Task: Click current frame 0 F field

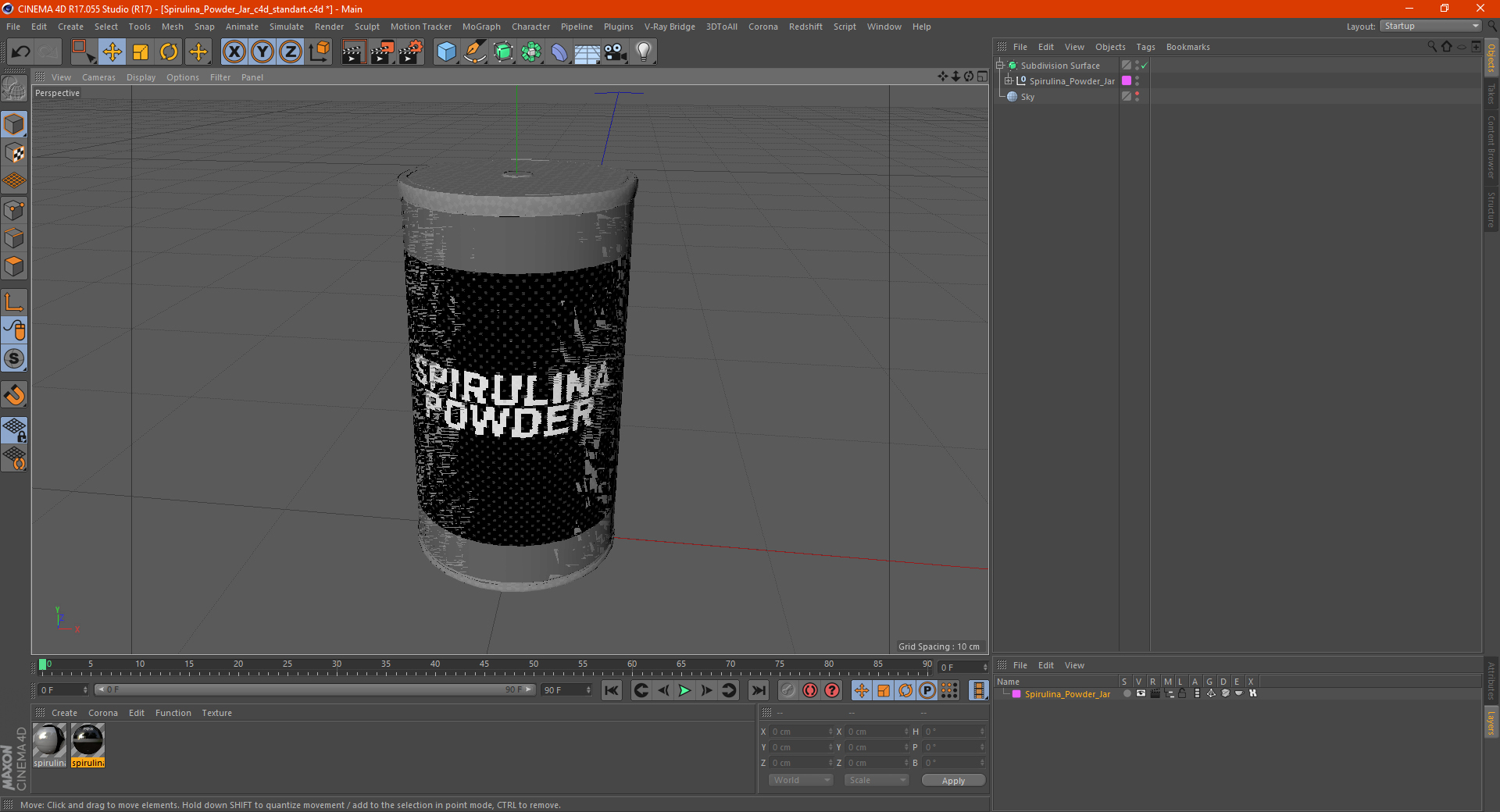Action: point(63,690)
